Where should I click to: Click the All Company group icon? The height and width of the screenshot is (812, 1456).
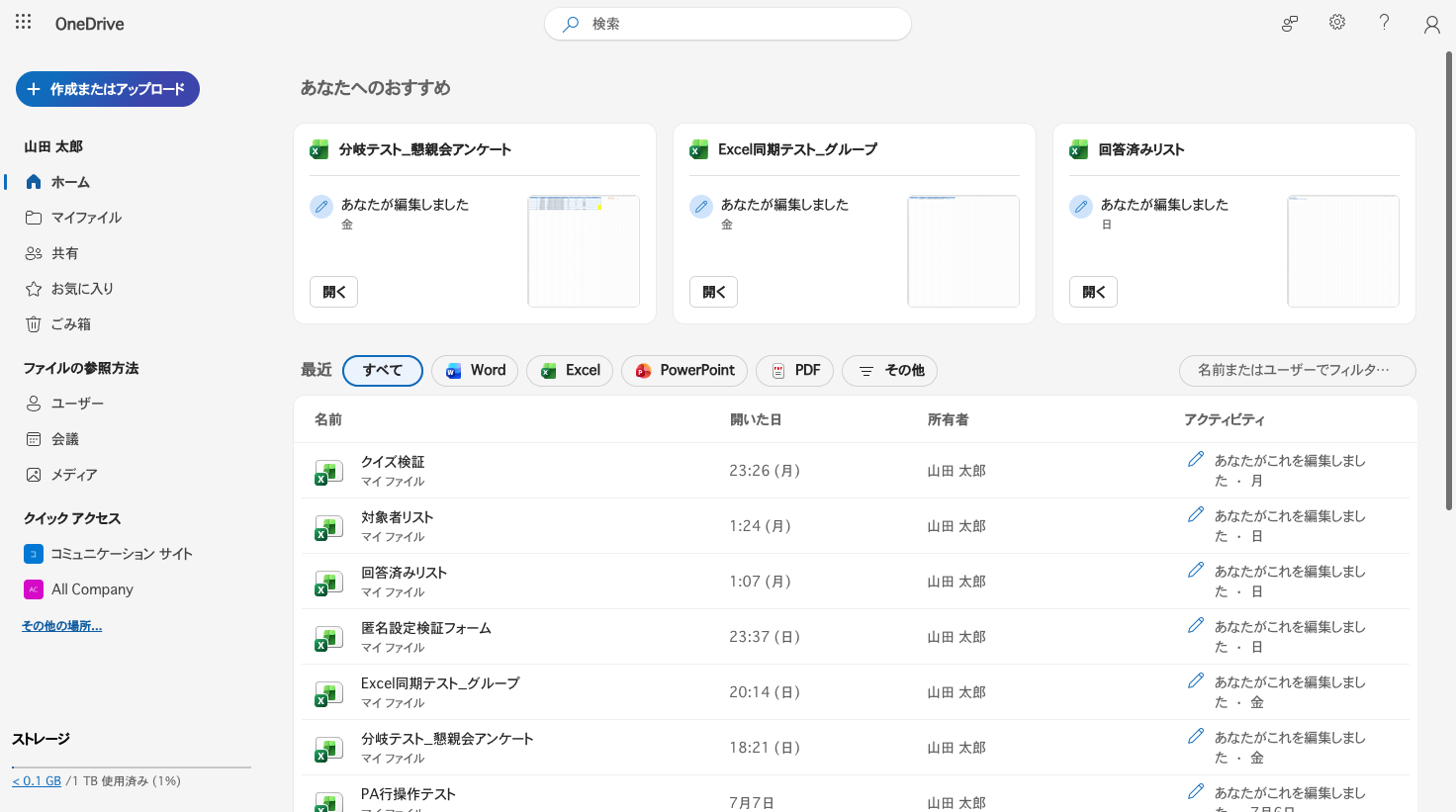tap(34, 589)
